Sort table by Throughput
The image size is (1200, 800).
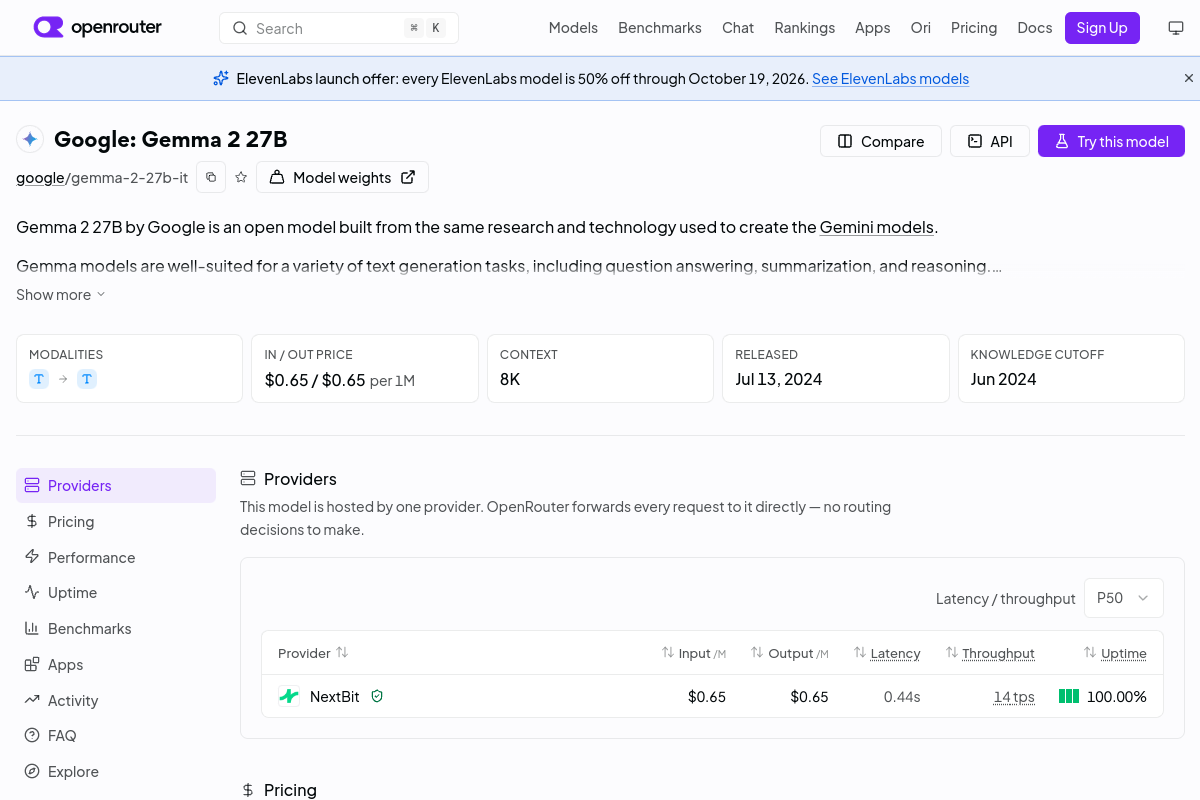coord(990,653)
